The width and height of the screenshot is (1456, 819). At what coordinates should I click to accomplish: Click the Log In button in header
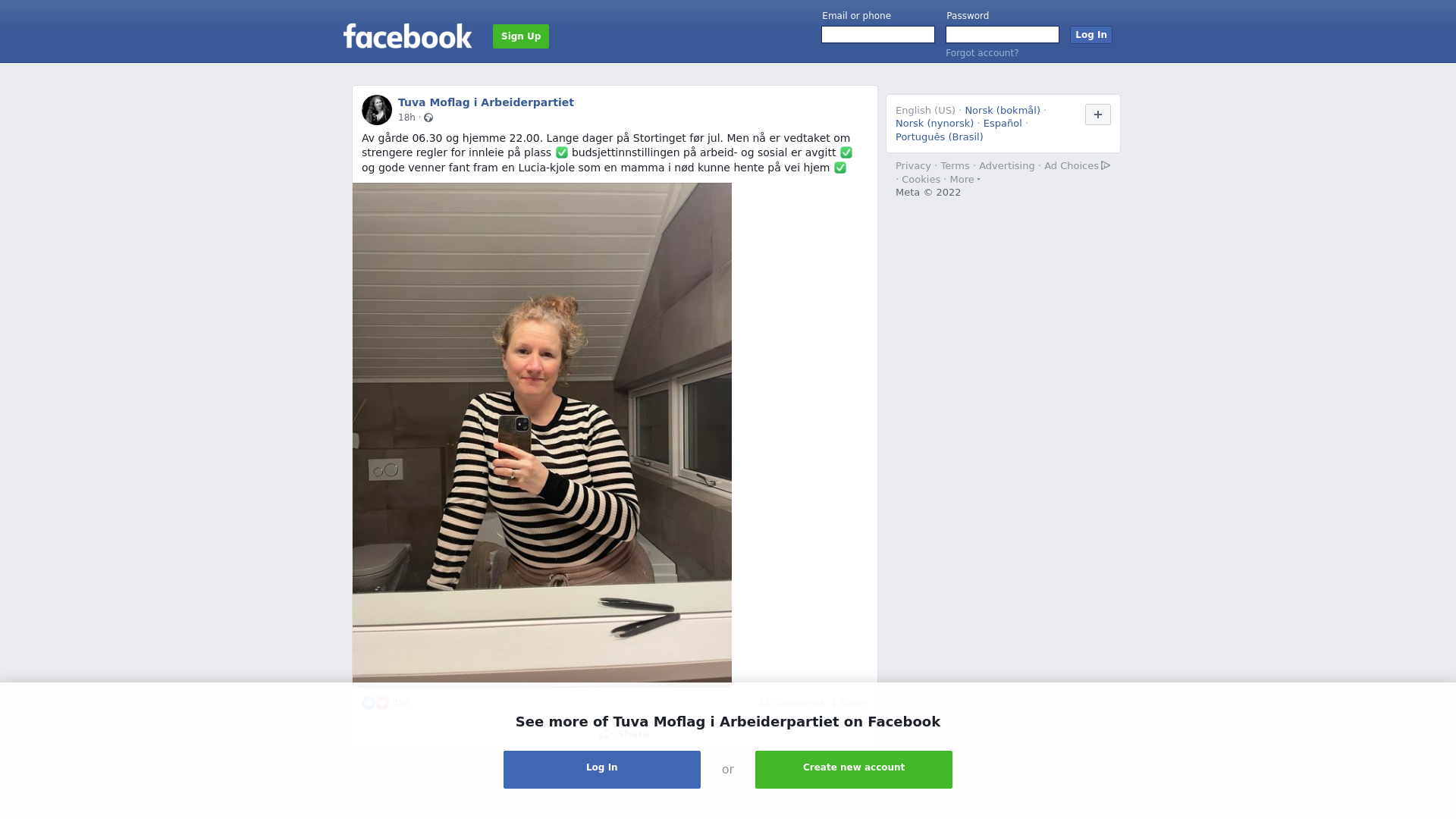[x=1090, y=35]
